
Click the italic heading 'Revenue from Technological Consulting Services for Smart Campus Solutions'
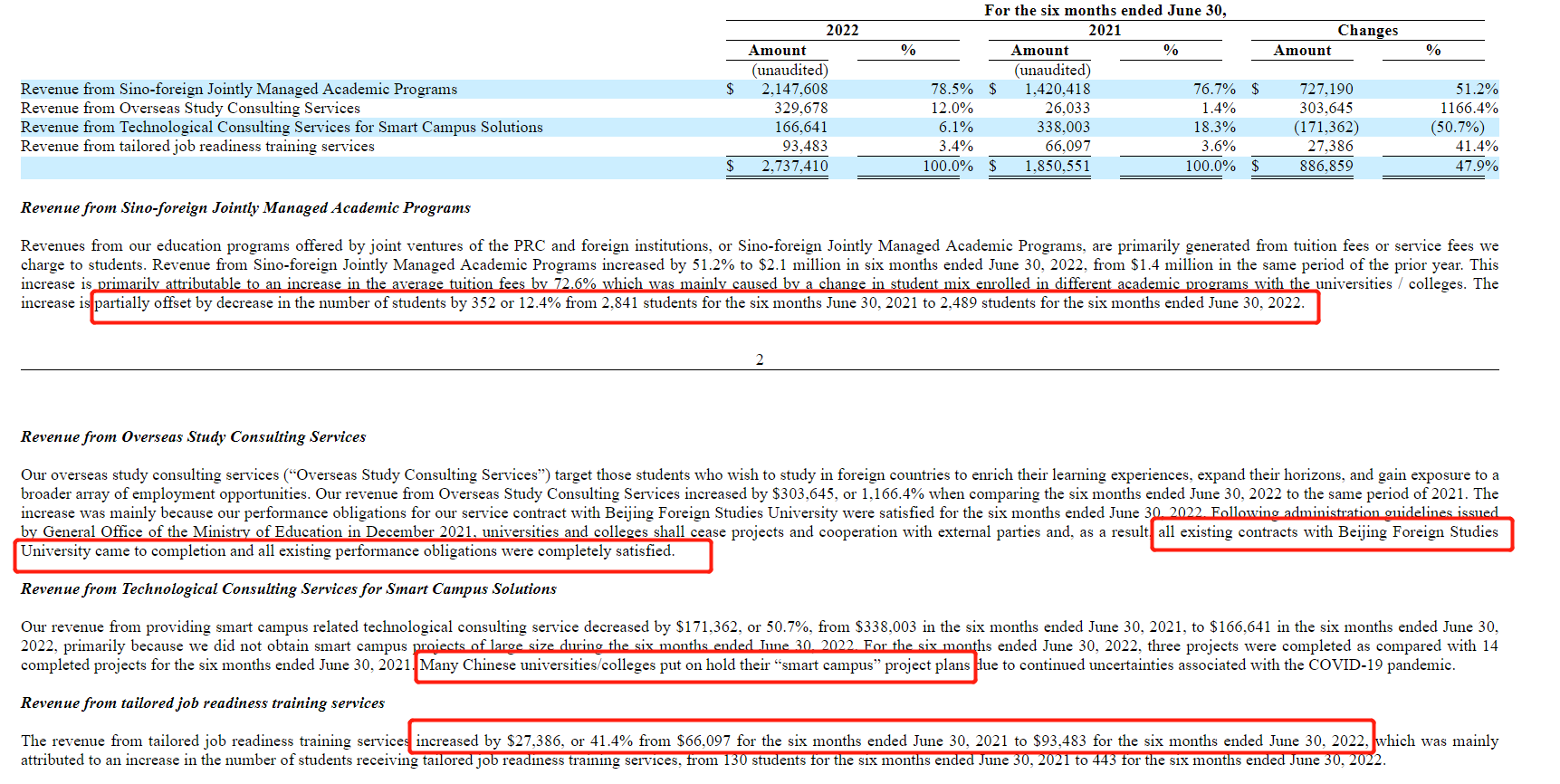(x=289, y=588)
